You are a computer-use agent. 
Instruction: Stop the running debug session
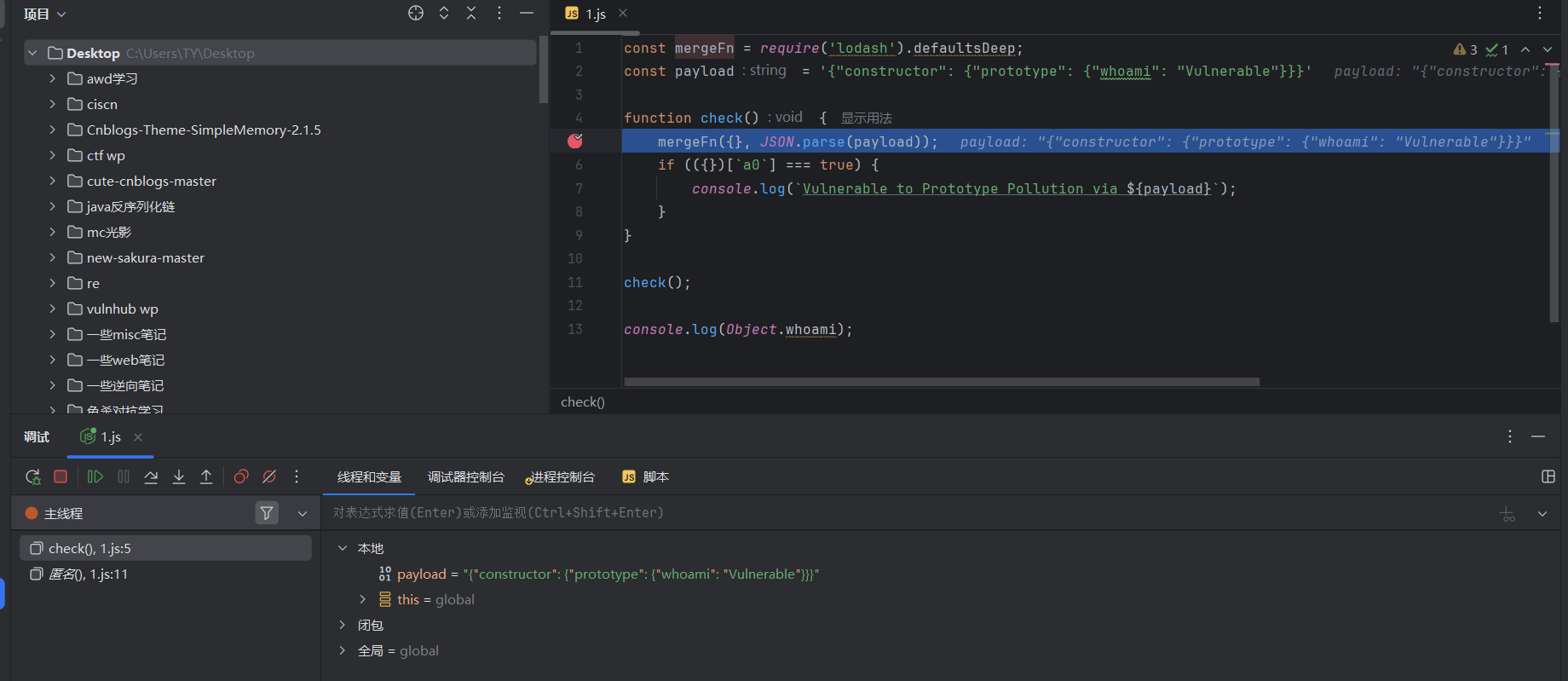pos(61,476)
